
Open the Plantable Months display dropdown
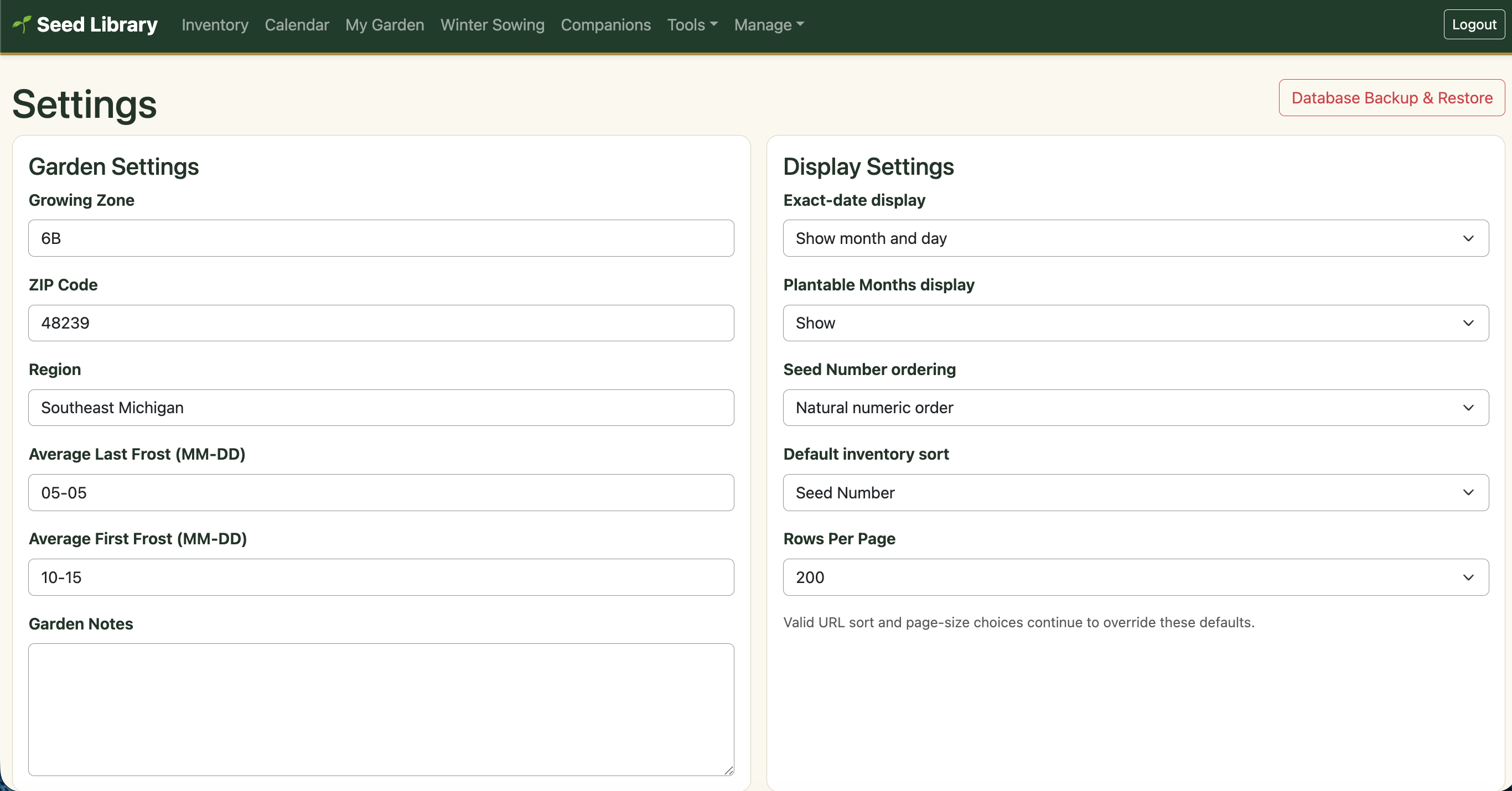click(1136, 322)
